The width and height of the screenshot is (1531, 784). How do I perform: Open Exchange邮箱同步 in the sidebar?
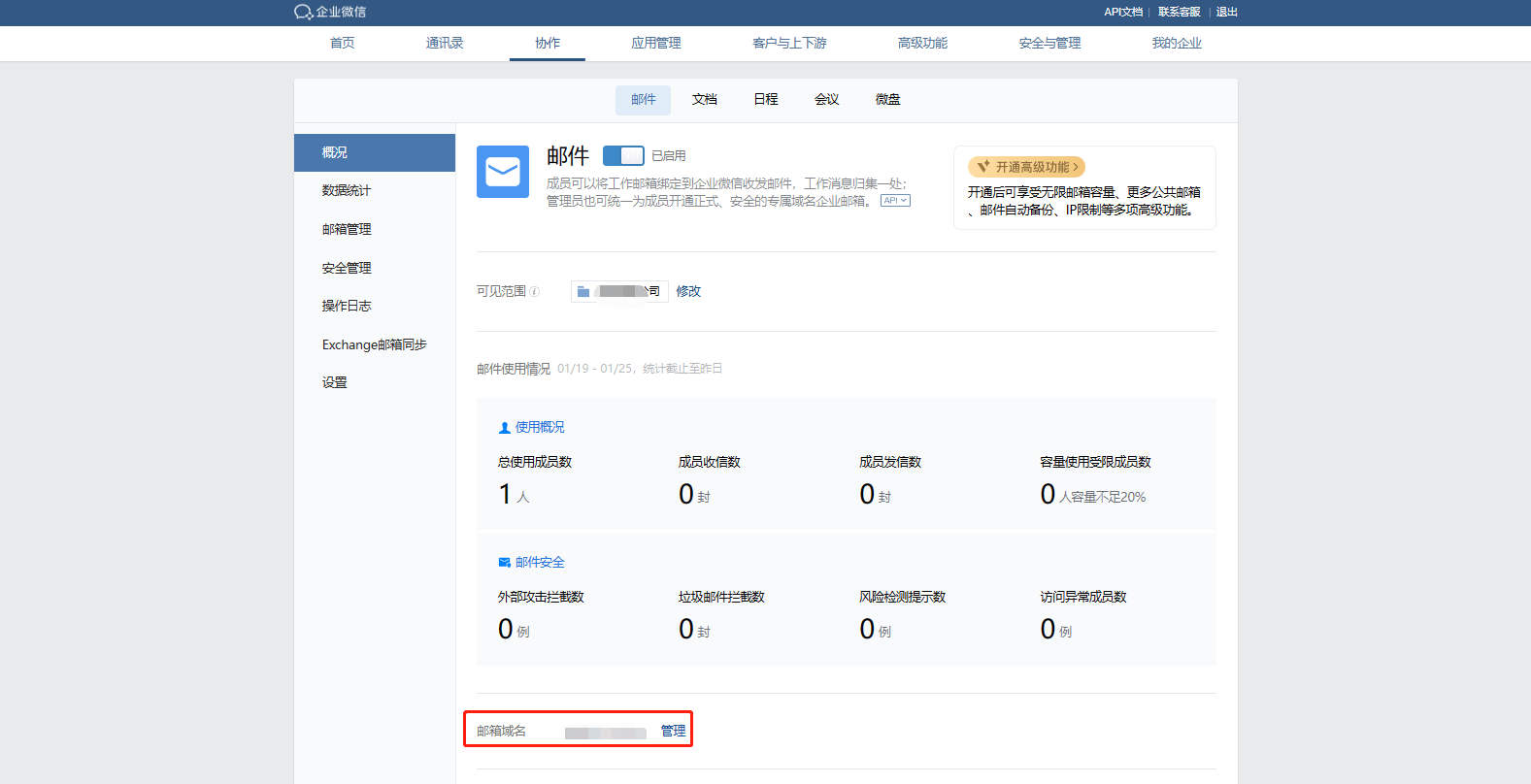point(374,344)
